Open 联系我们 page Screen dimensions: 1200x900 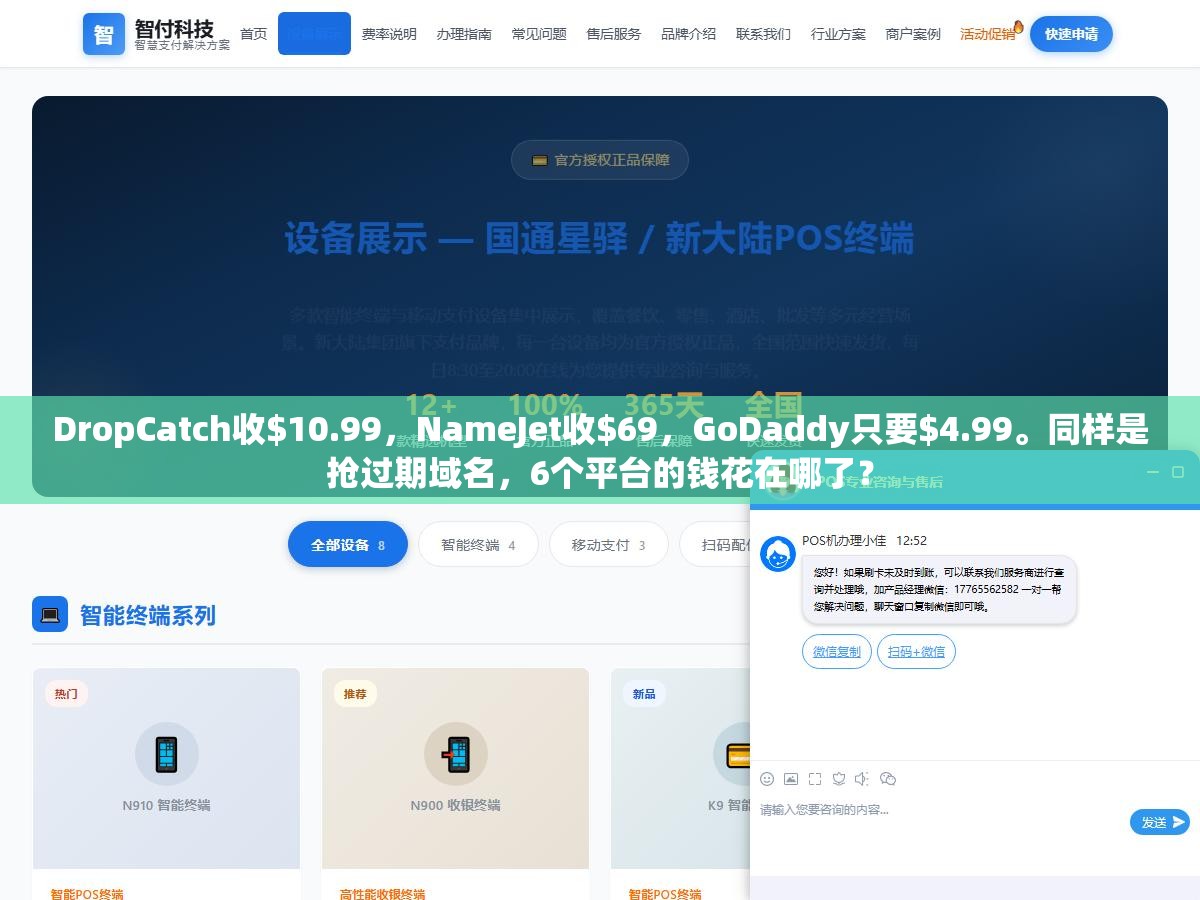(763, 34)
